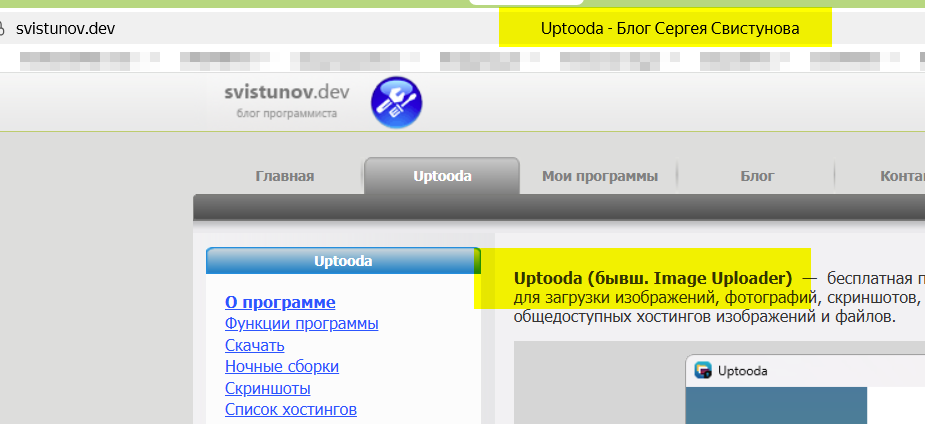Open the О программе sidebar link
This screenshot has height=424, width=925.
click(x=280, y=303)
